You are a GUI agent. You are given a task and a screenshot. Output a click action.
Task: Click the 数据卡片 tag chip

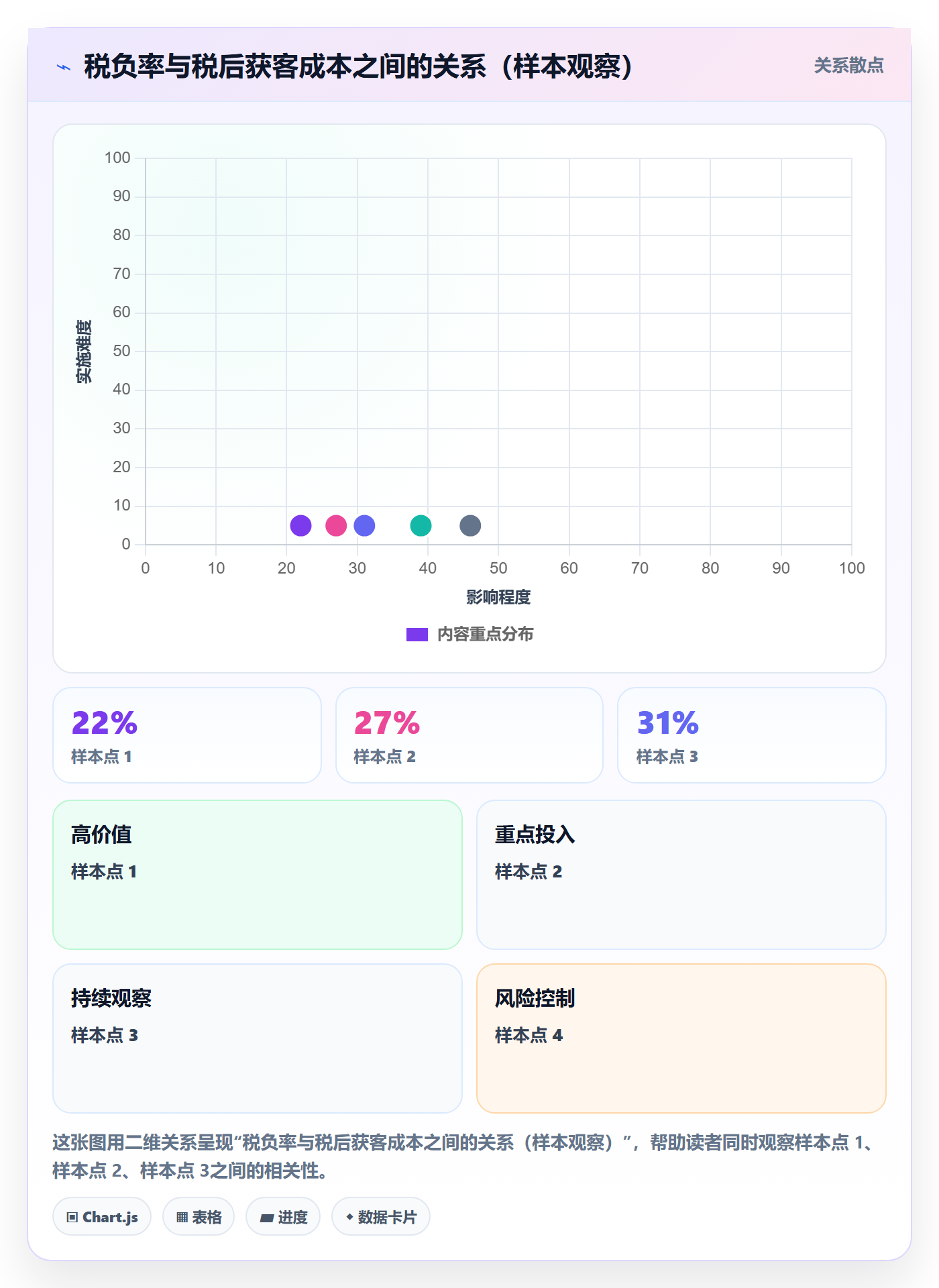[x=381, y=1217]
